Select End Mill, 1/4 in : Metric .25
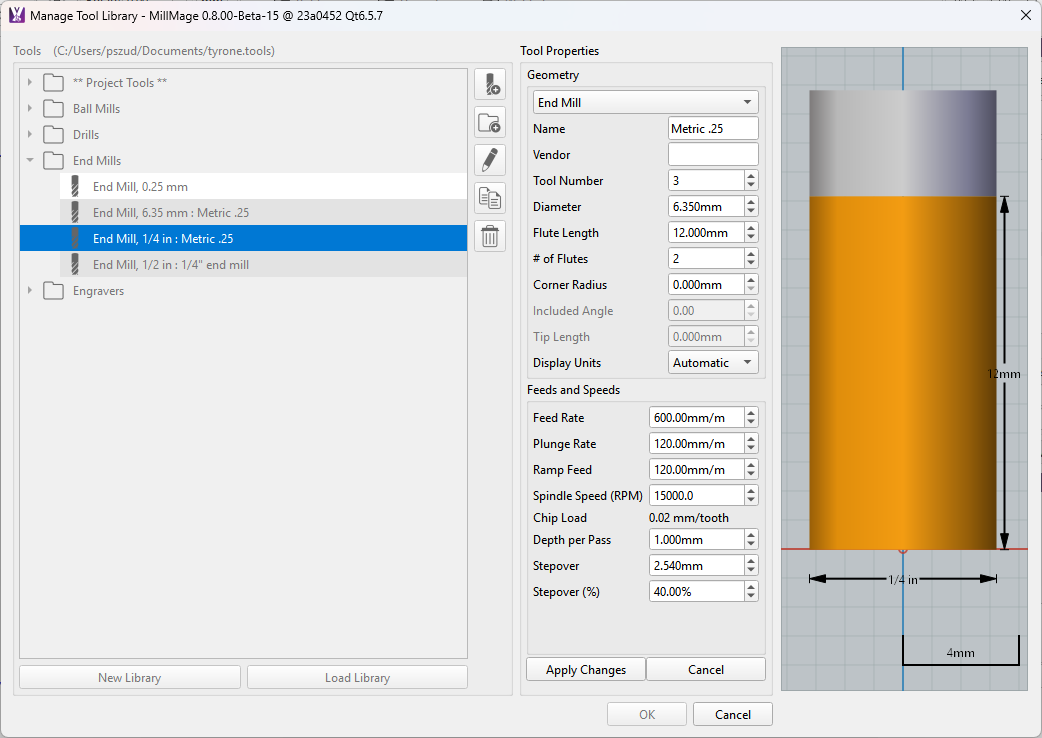Screen dimensions: 1042x738 243,238
